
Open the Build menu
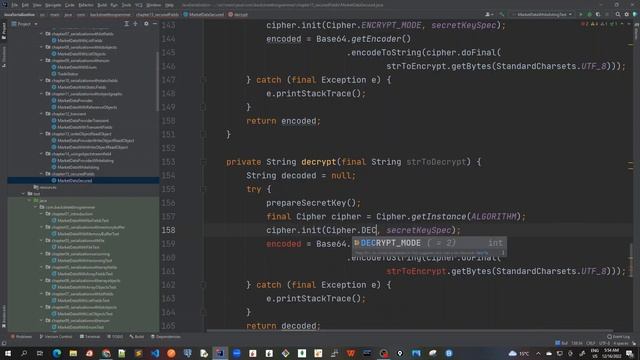[x=102, y=5]
